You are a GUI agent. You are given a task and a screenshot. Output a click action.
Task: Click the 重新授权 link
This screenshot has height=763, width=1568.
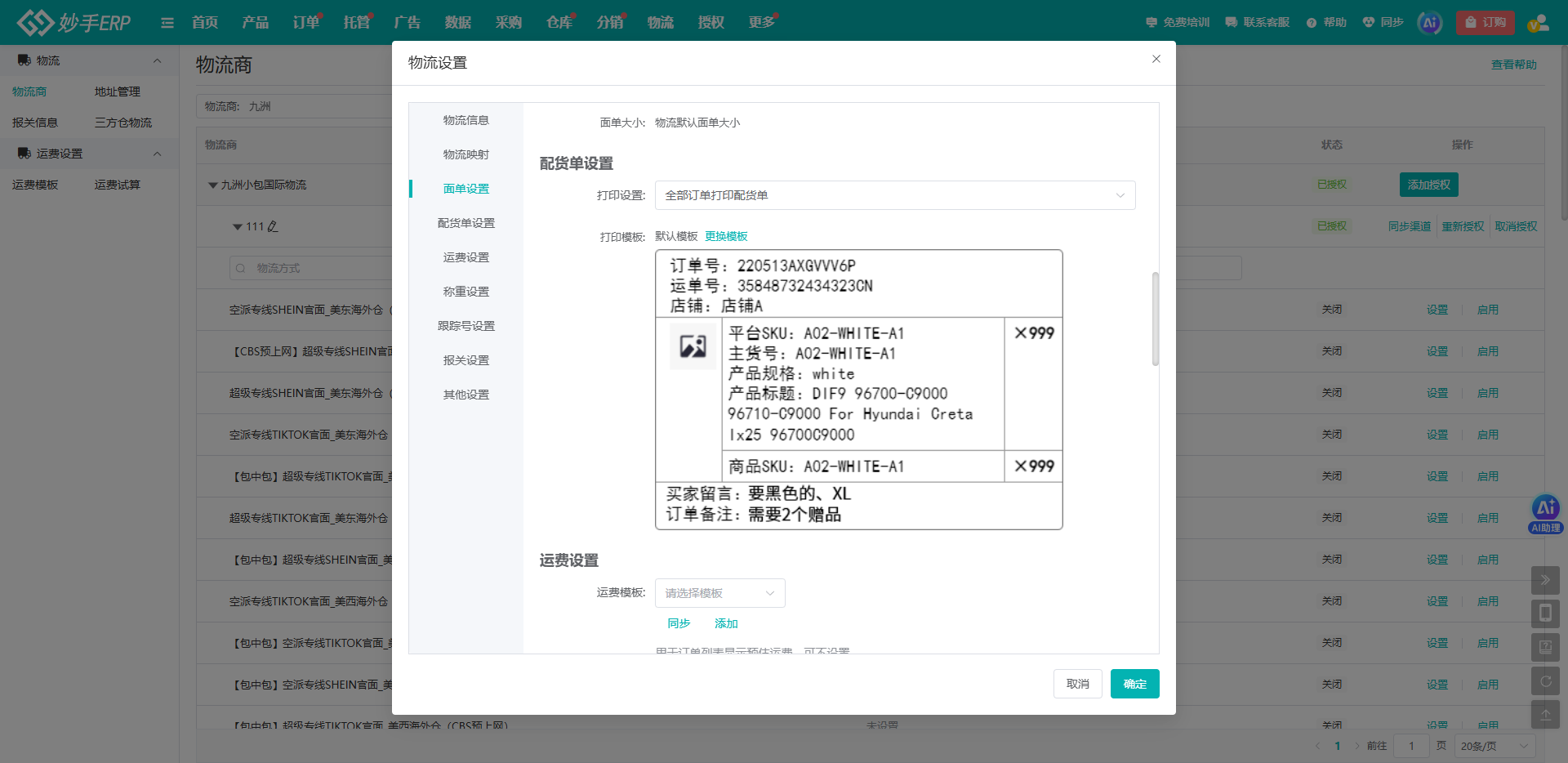(x=1463, y=226)
